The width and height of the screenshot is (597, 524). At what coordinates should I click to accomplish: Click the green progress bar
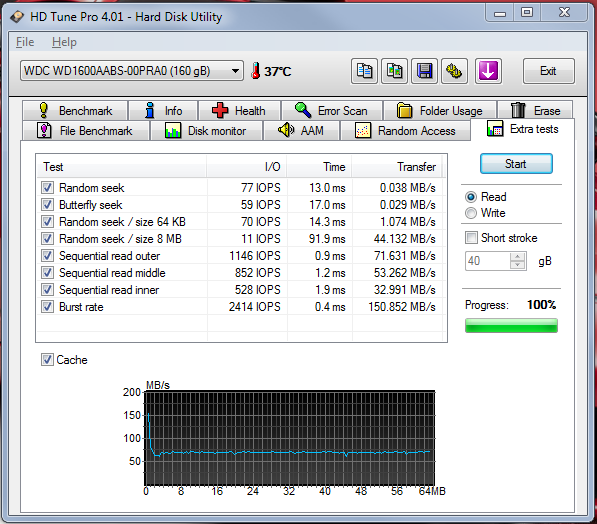[x=511, y=326]
